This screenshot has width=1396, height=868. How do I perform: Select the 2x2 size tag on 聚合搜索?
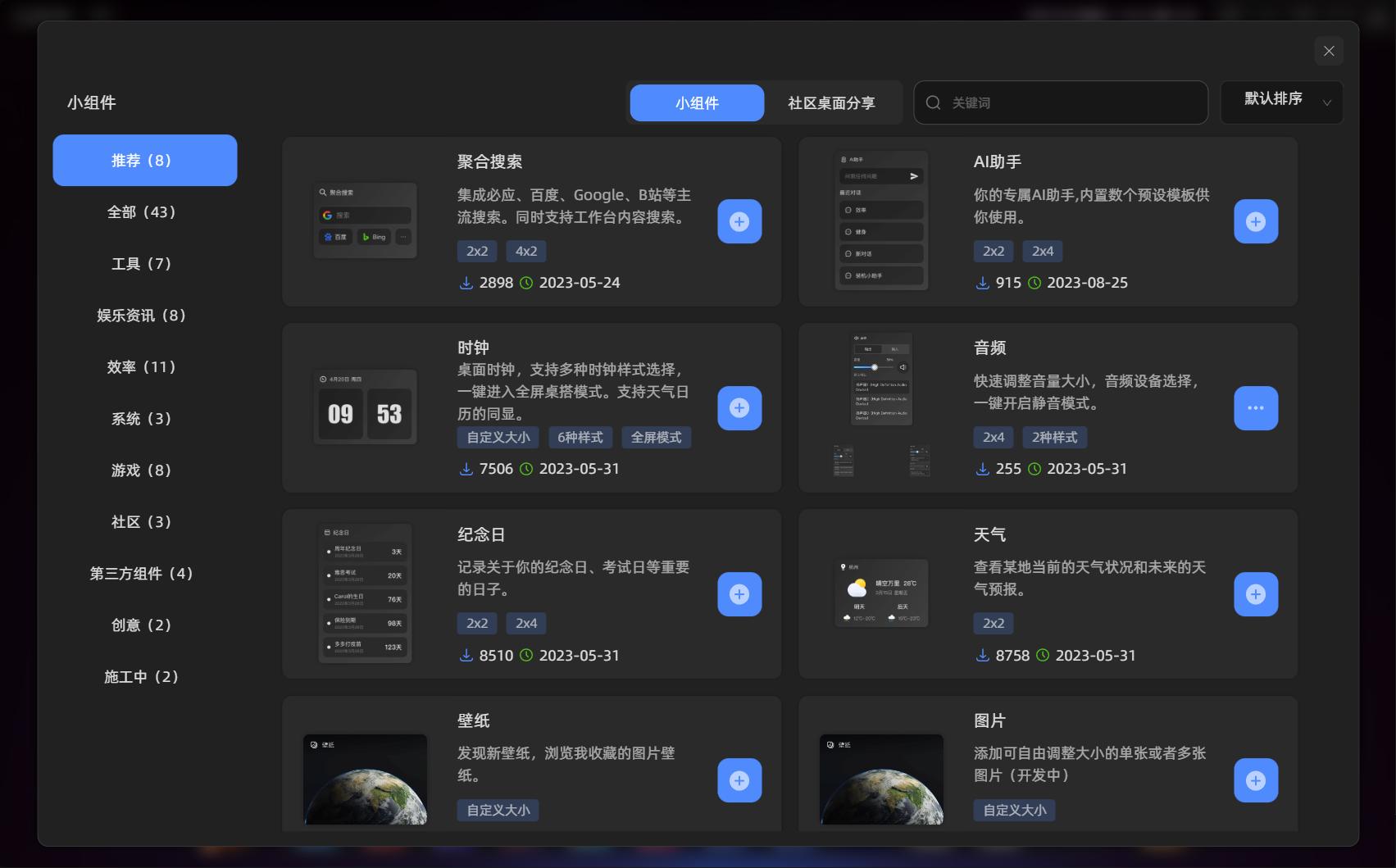[x=476, y=251]
